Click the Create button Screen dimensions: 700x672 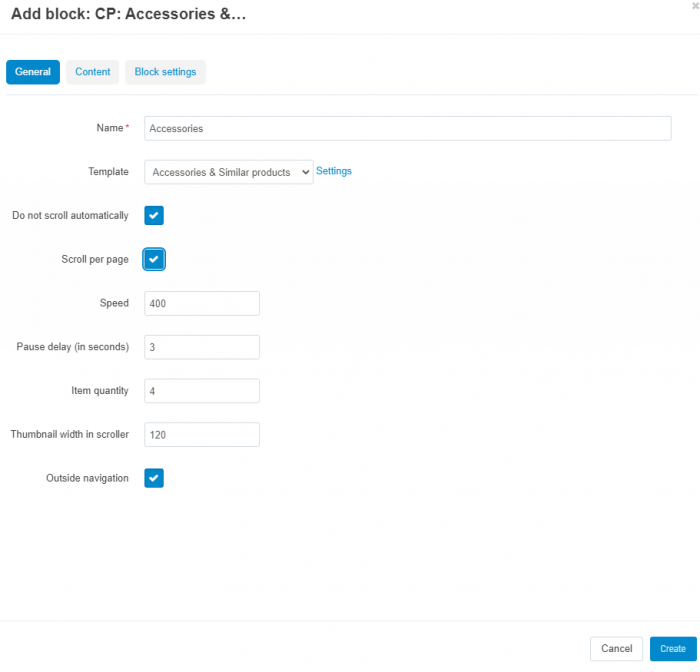coord(673,649)
